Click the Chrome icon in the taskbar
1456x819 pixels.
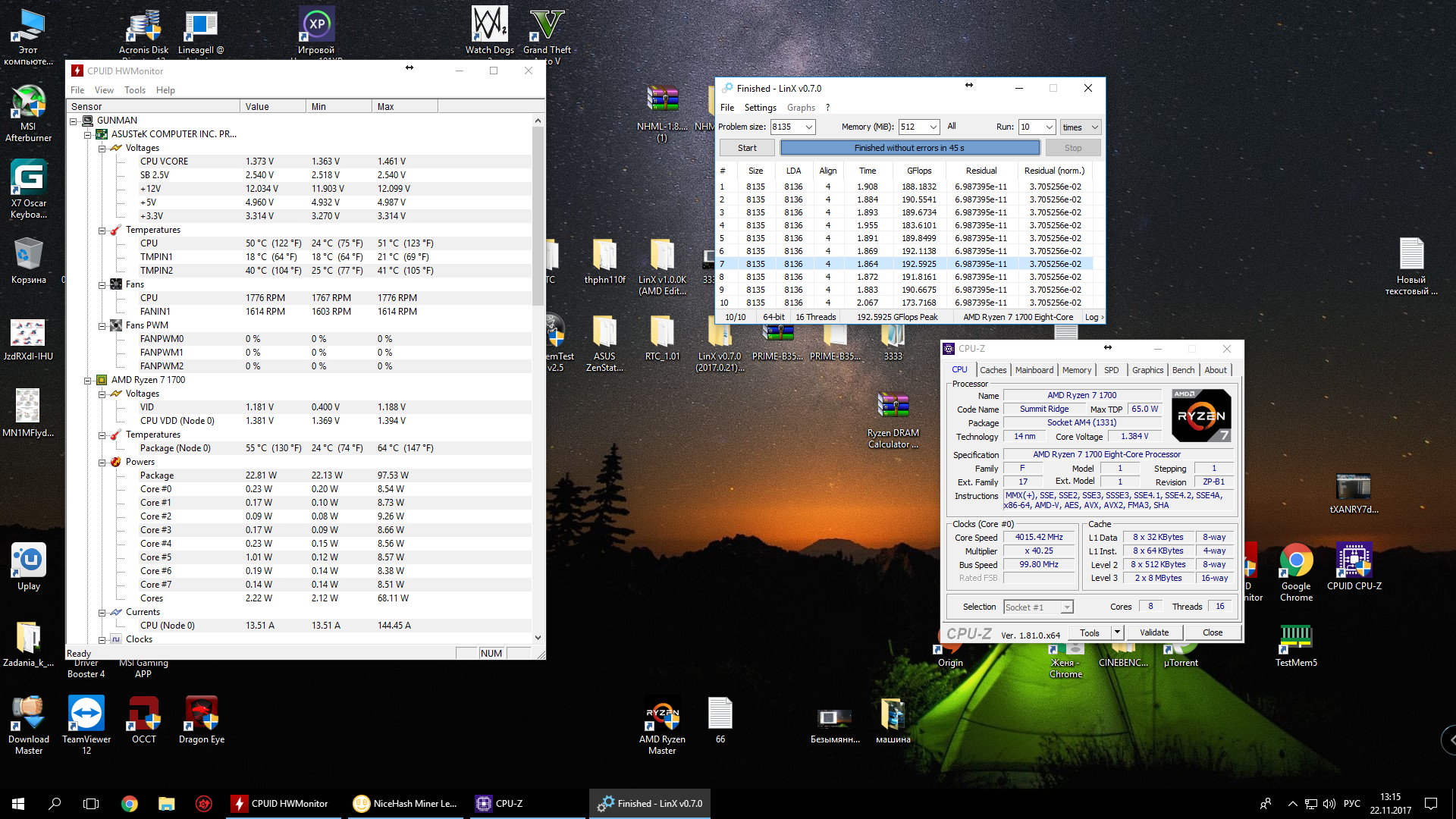click(130, 804)
